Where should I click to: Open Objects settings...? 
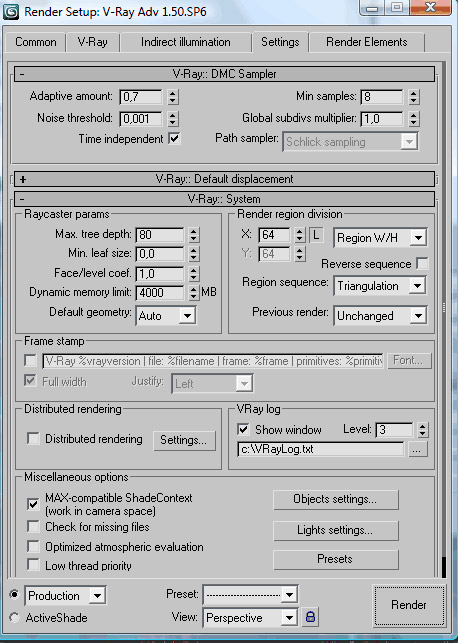click(x=336, y=499)
